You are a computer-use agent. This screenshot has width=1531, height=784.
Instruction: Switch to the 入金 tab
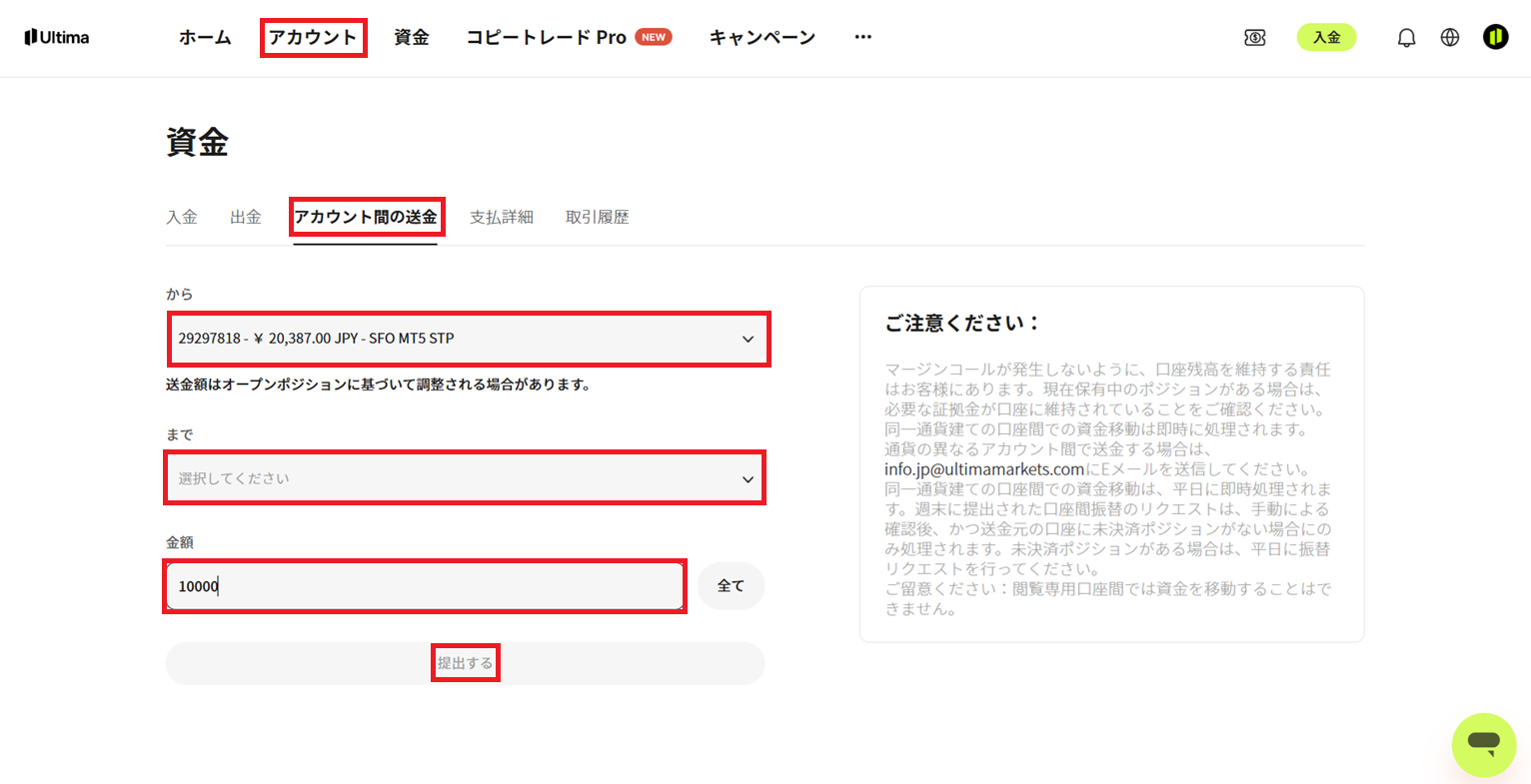coord(182,217)
